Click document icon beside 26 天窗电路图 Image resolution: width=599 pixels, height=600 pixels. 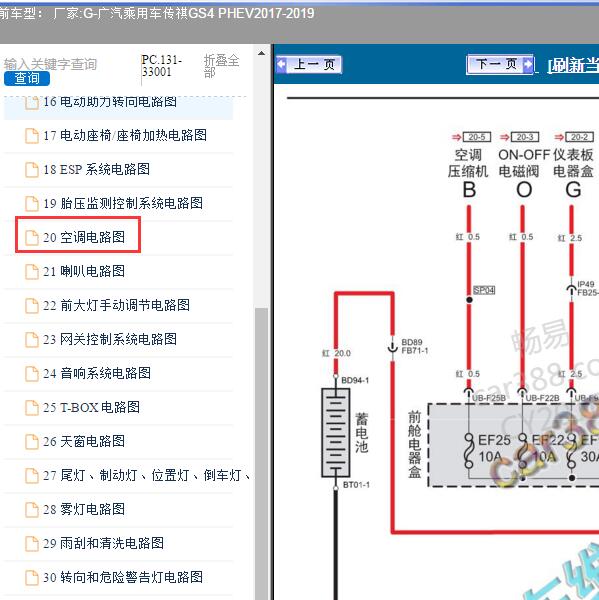(32, 442)
